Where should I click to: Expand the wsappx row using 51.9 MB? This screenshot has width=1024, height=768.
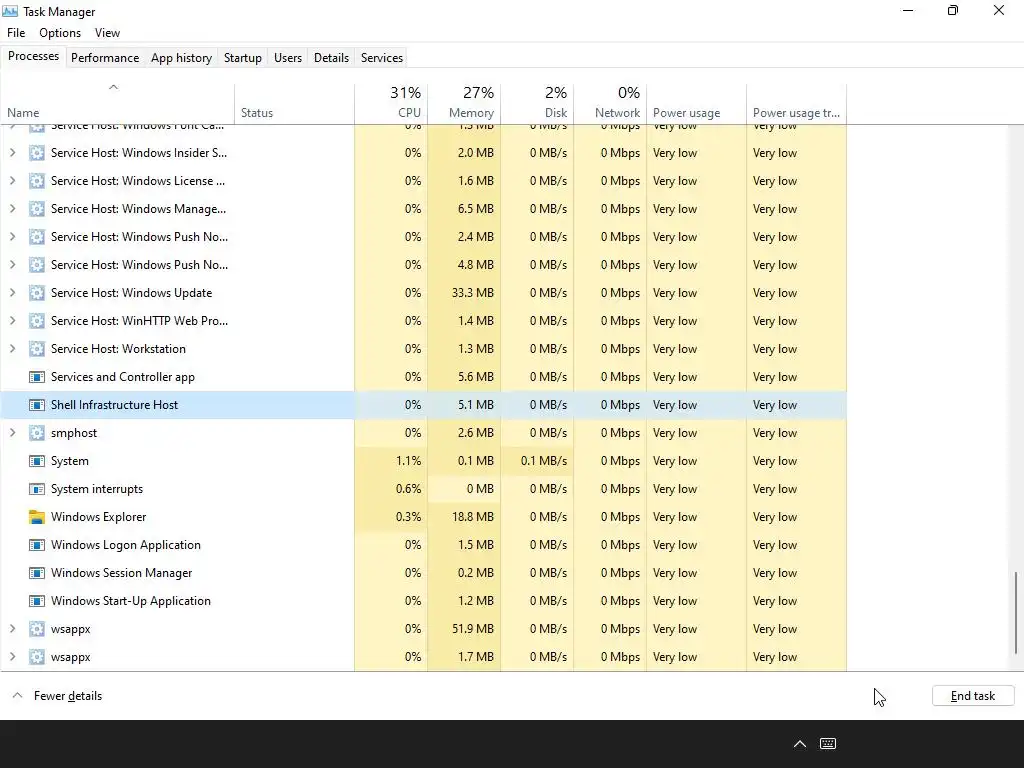click(x=12, y=629)
